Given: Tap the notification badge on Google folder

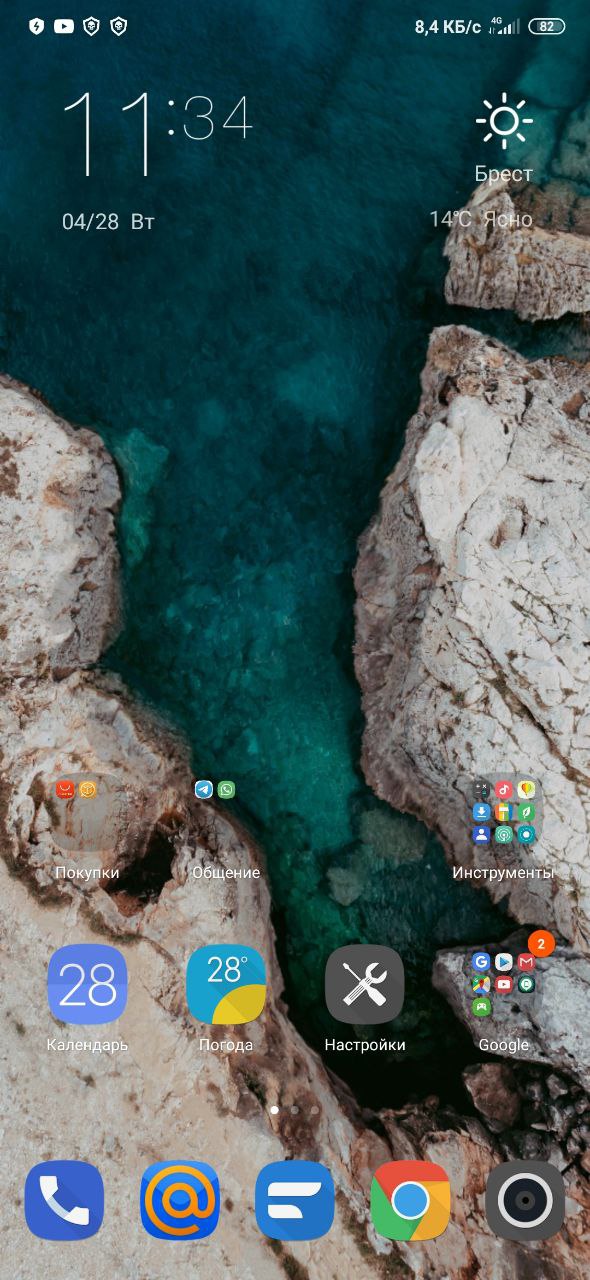Looking at the screenshot, I should click(541, 943).
